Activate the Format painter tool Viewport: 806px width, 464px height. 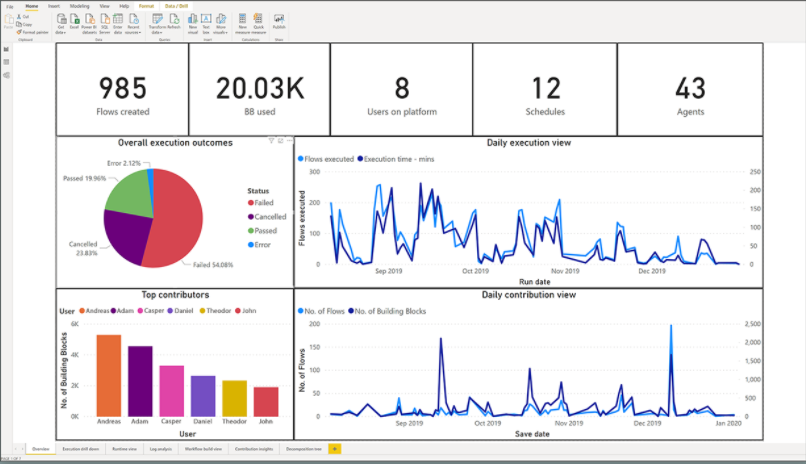(x=32, y=32)
